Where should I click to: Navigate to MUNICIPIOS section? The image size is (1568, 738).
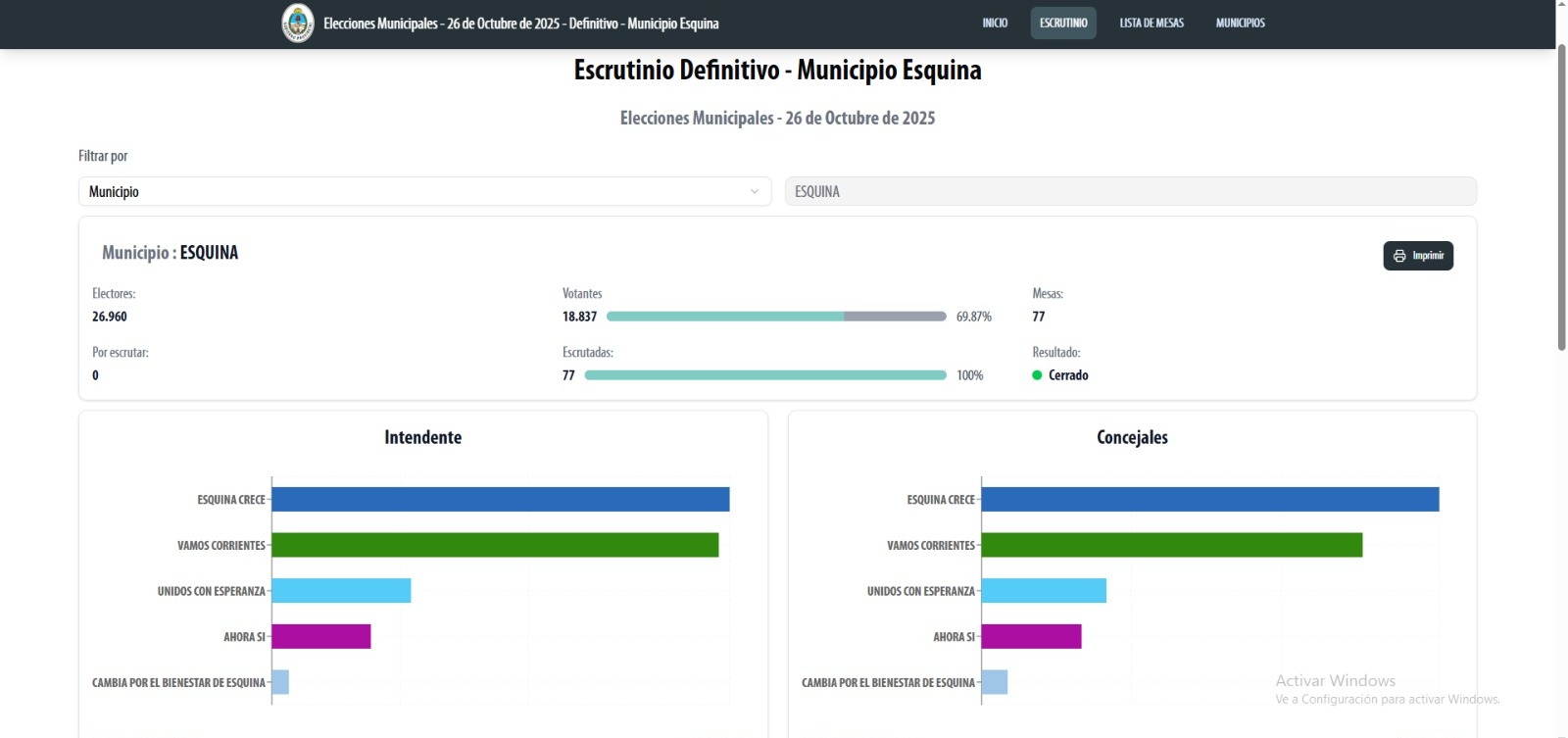1240,24
